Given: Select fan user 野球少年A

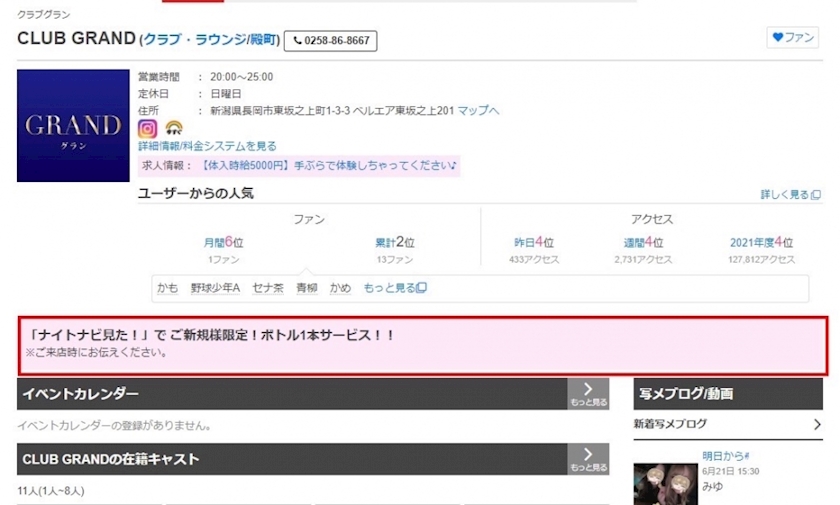Looking at the screenshot, I should tap(215, 288).
